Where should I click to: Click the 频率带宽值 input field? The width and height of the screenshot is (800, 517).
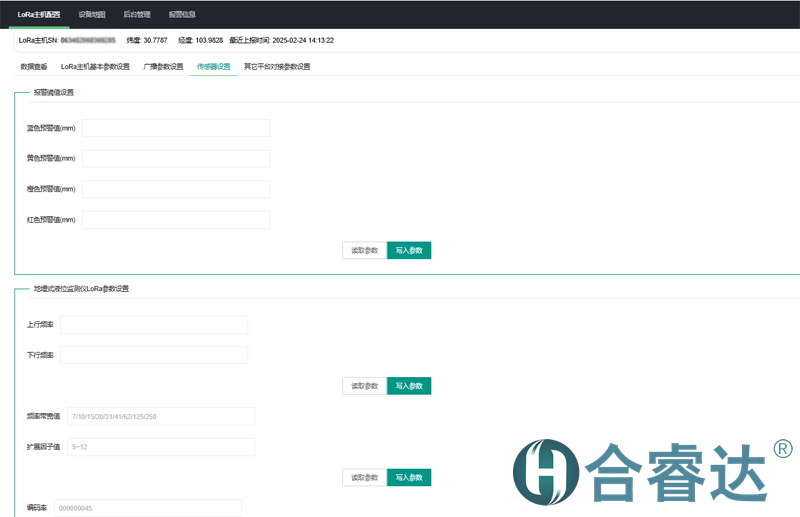(x=160, y=416)
